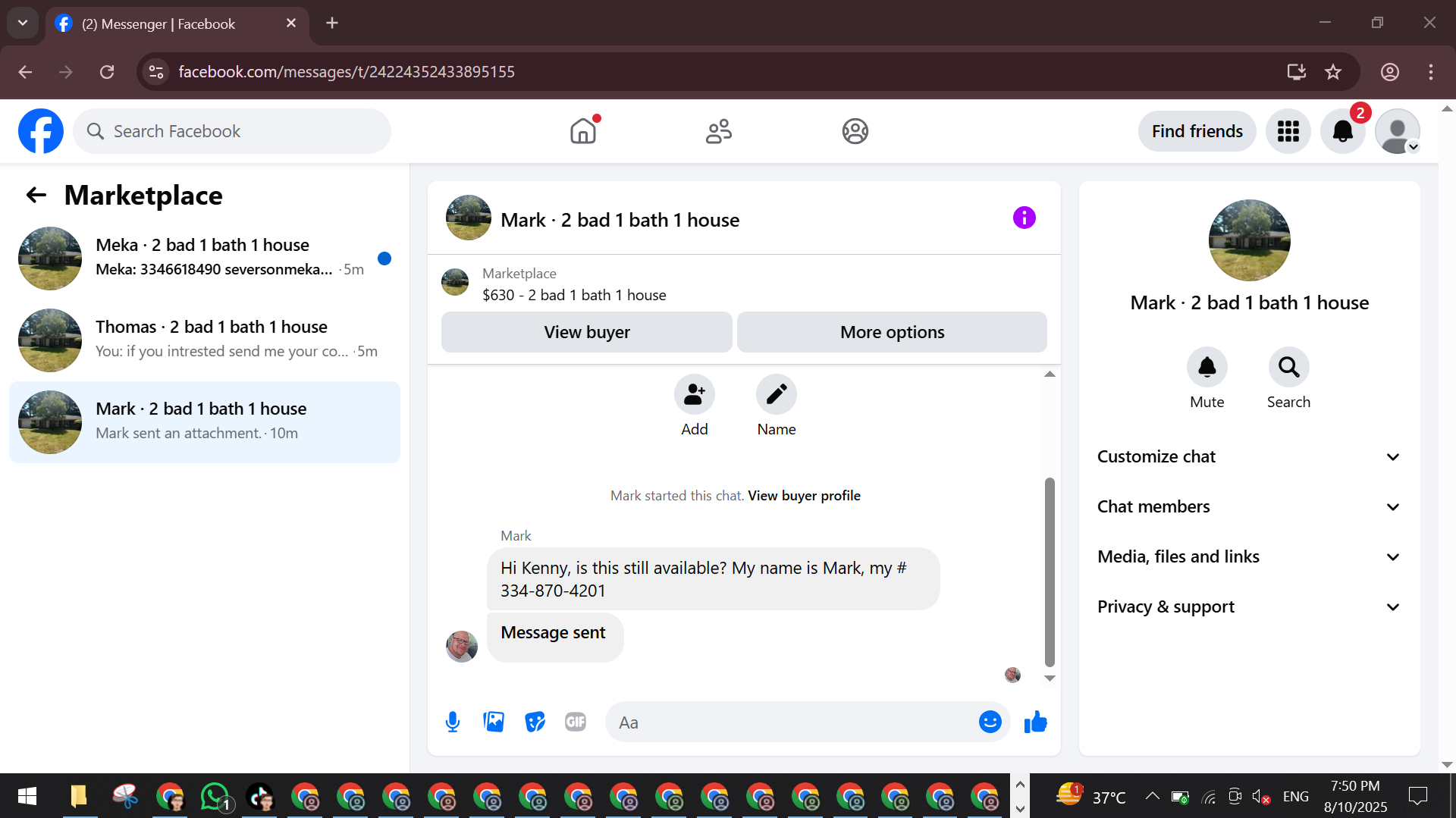Screen dimensions: 1456x818
Task: Click the chat scrollbar down arrow
Action: pos(1050,679)
